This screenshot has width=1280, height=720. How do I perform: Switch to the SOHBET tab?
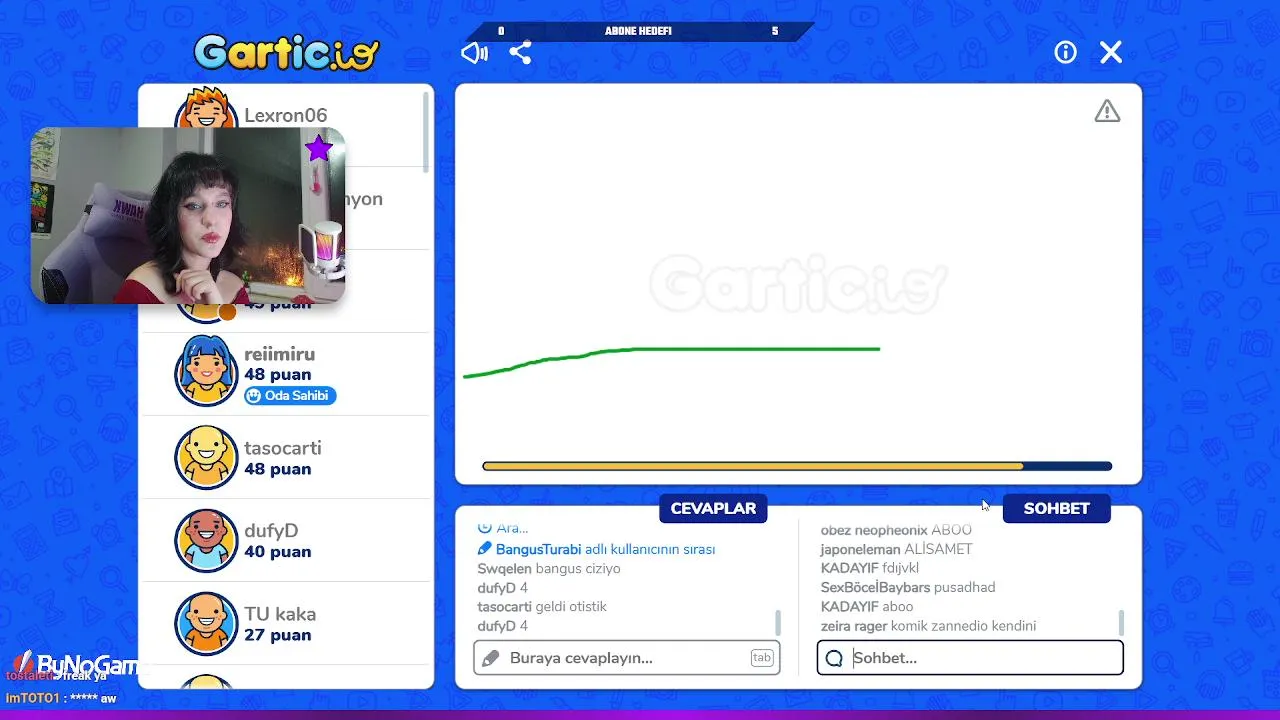tap(1056, 508)
